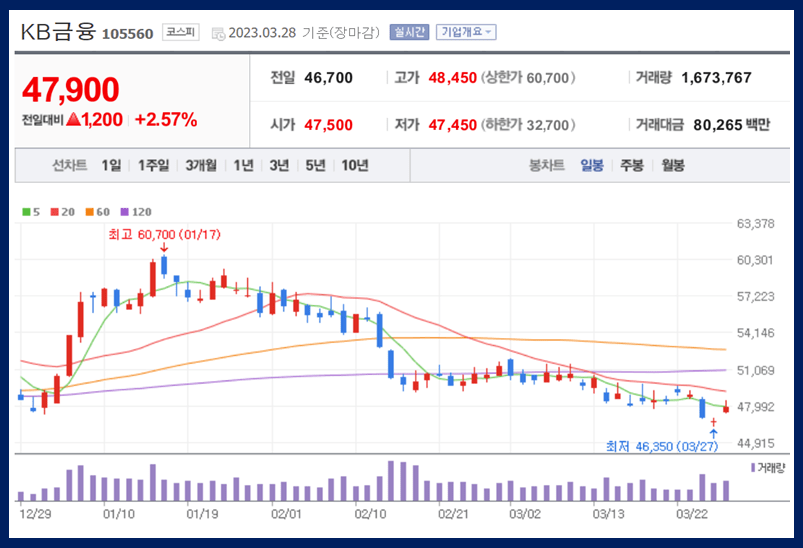This screenshot has height=548, width=803.
Task: Click the 거래대금 value 80,265 백만
Action: click(732, 125)
